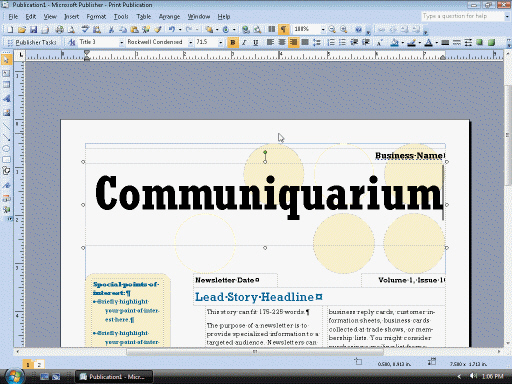This screenshot has height=384, width=512.
Task: Click the numbered list icon
Action: (x=331, y=42)
